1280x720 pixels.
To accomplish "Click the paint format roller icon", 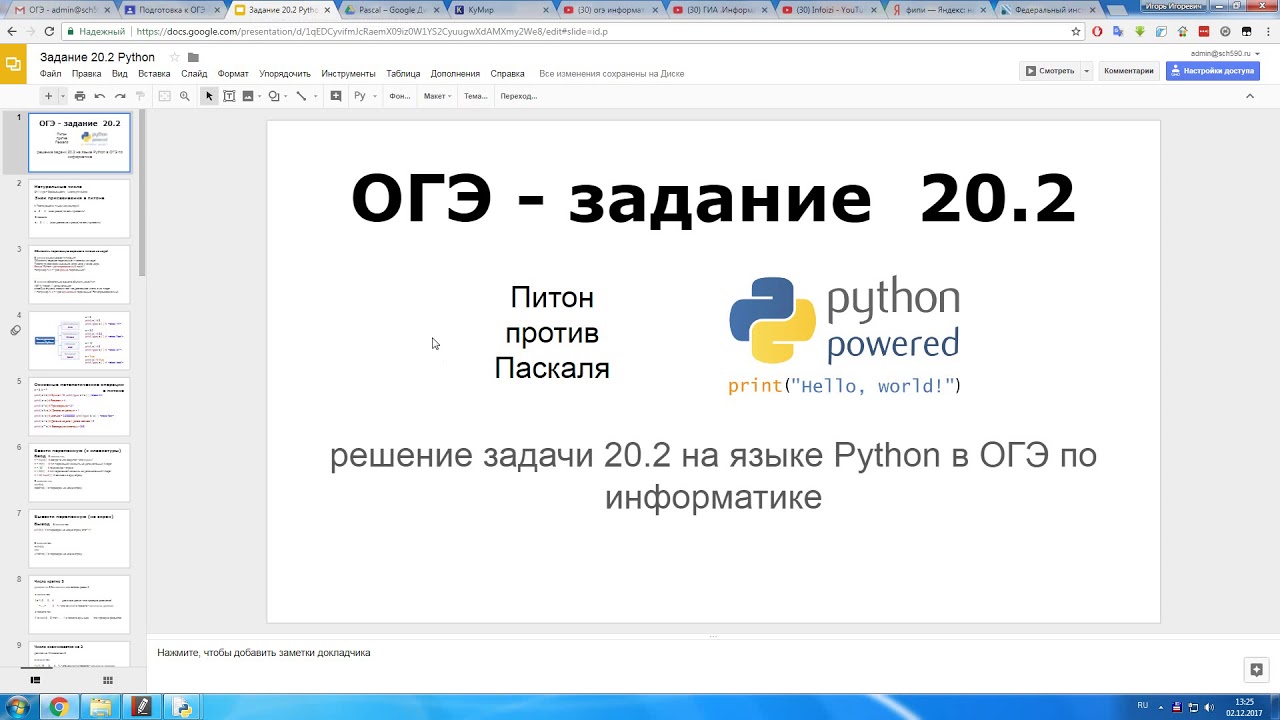I will [140, 96].
